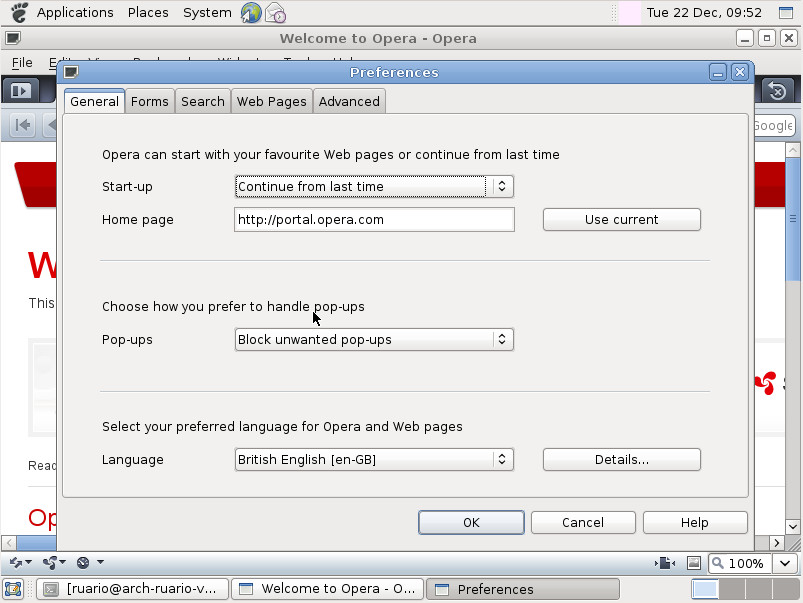
Task: Open the Preferences dialog window menu icon
Action: [x=71, y=72]
